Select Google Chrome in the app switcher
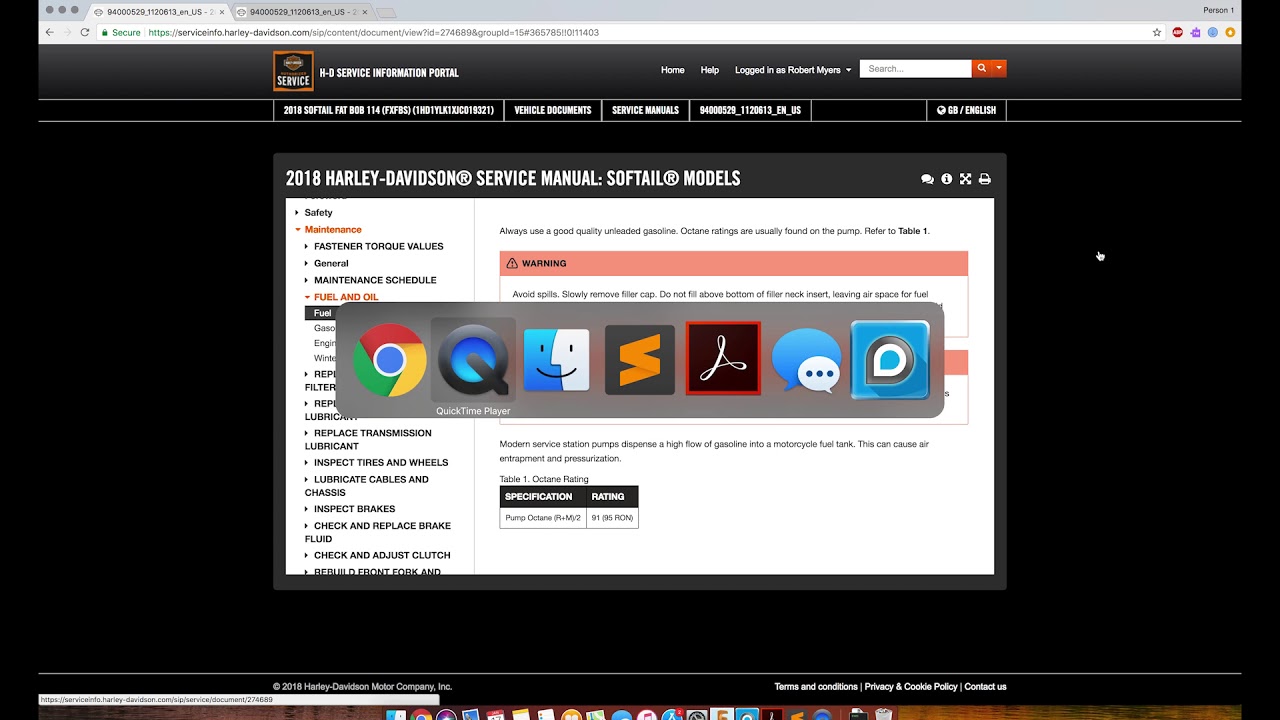This screenshot has height=720, width=1280. (x=390, y=360)
